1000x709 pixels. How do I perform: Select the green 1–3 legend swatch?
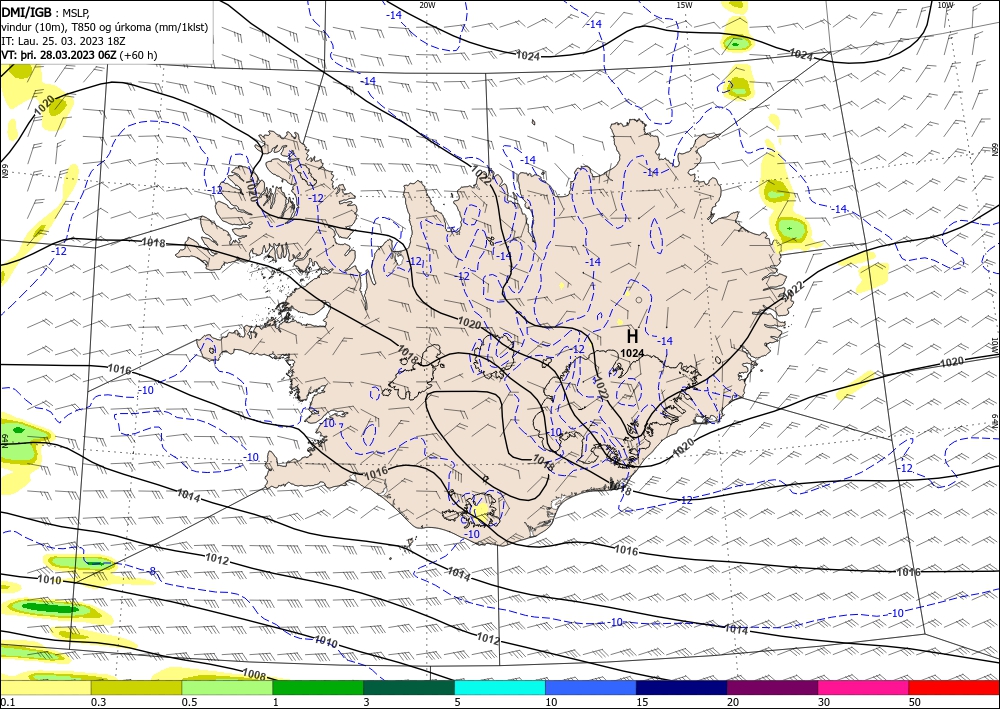[x=318, y=687]
